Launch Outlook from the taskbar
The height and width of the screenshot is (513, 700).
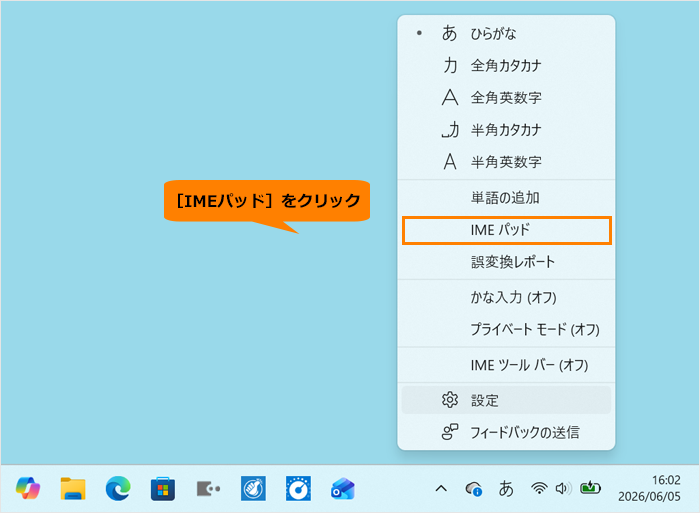tap(343, 489)
